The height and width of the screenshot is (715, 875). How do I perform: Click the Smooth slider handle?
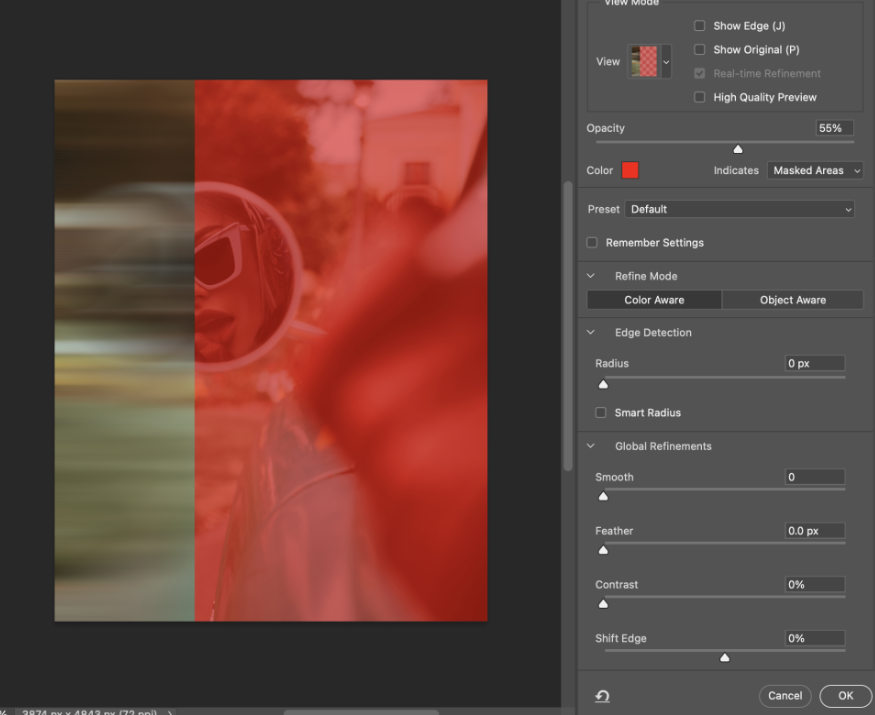click(603, 496)
